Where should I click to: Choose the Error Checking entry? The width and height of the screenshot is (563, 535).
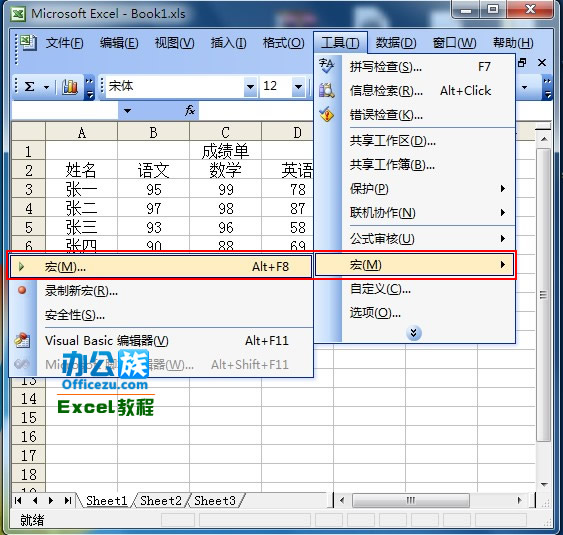[x=415, y=115]
